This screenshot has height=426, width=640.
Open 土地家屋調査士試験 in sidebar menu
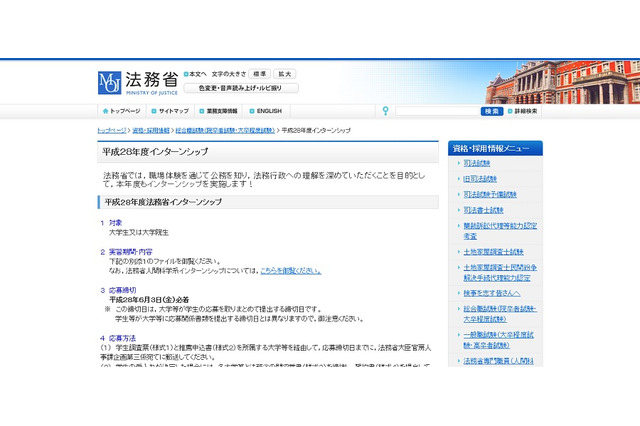[x=493, y=252]
